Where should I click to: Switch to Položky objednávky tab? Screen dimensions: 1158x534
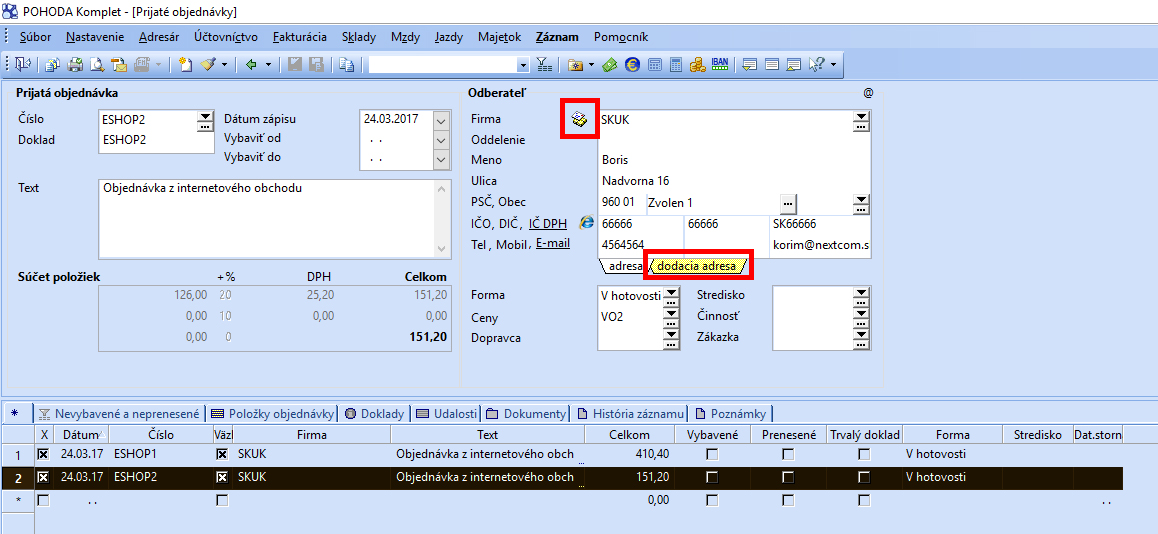click(271, 414)
